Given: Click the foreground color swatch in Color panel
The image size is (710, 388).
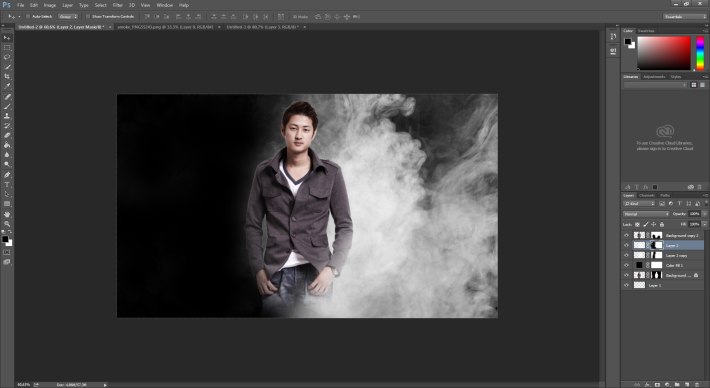Looking at the screenshot, I should pyautogui.click(x=628, y=42).
